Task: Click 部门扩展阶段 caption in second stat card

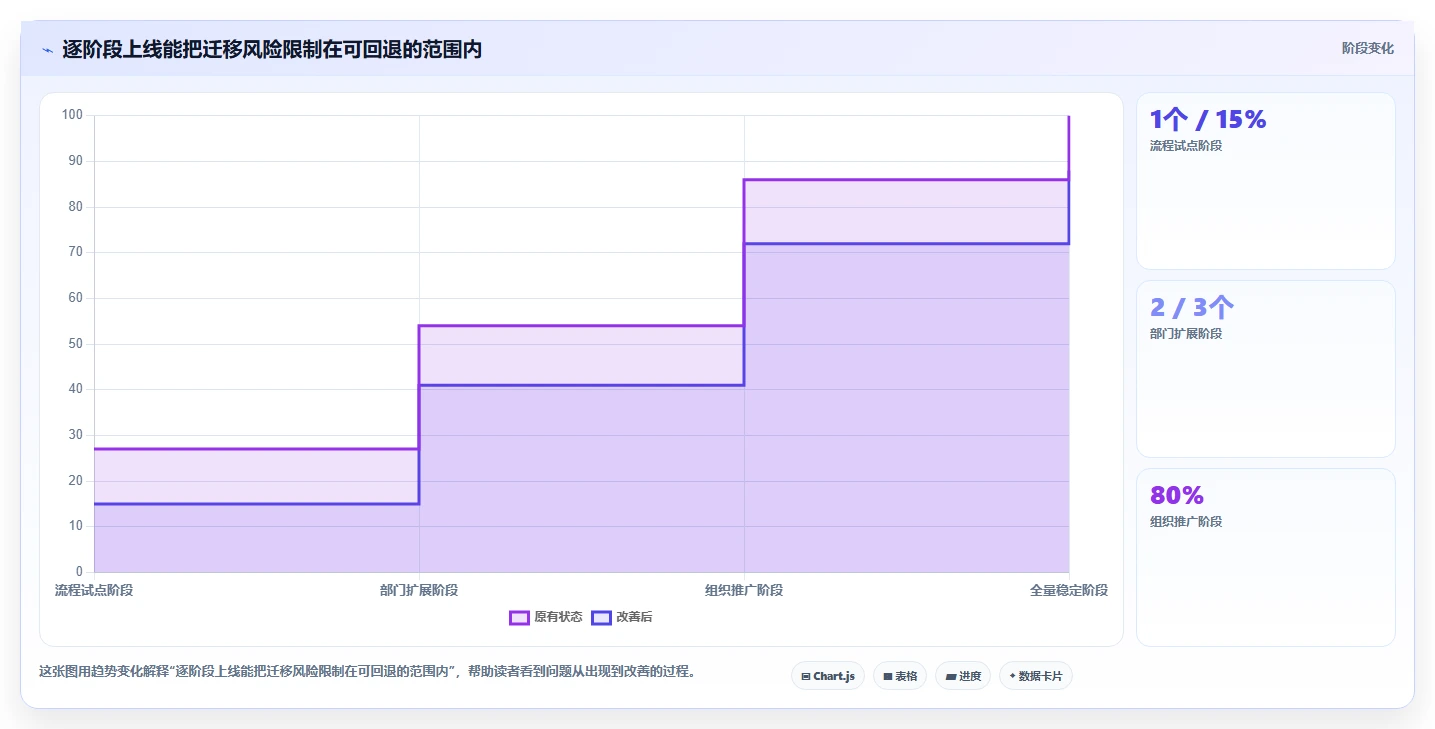Action: [1186, 333]
